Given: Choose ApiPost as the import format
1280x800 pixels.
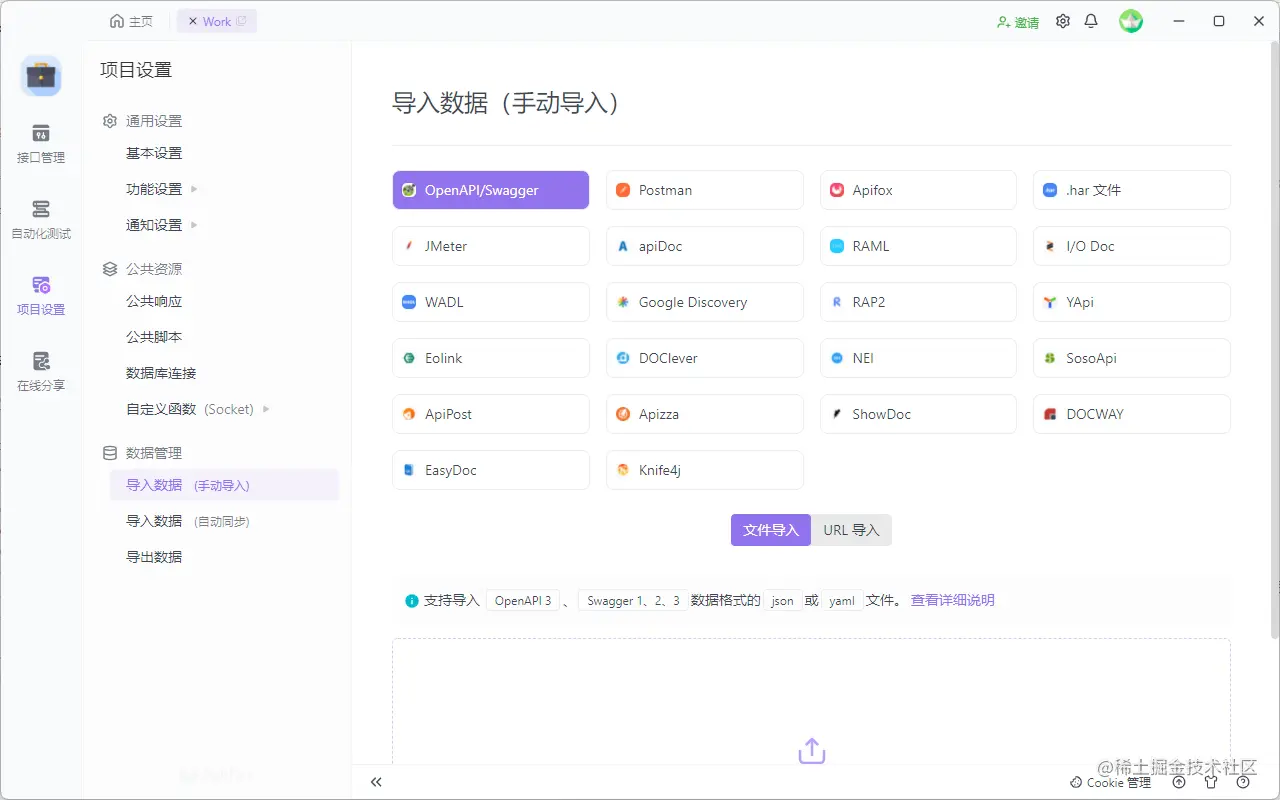Looking at the screenshot, I should coord(491,414).
